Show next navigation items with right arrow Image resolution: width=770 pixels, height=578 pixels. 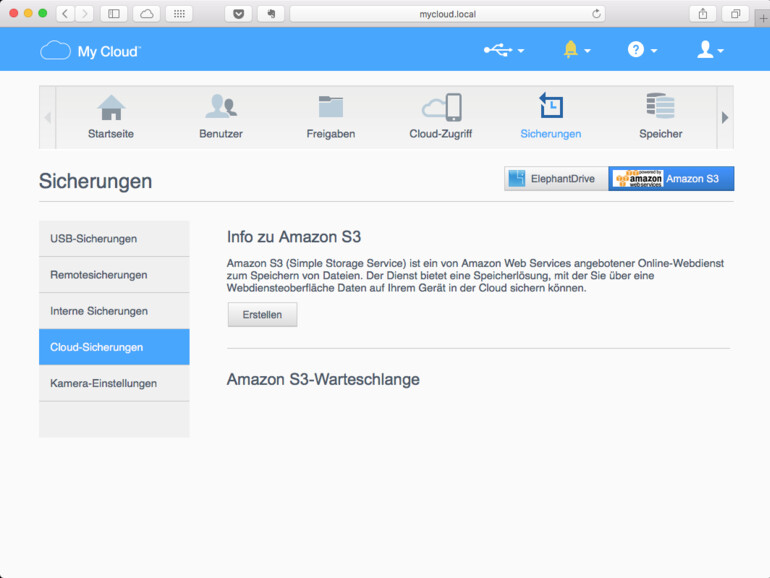pyautogui.click(x=725, y=117)
